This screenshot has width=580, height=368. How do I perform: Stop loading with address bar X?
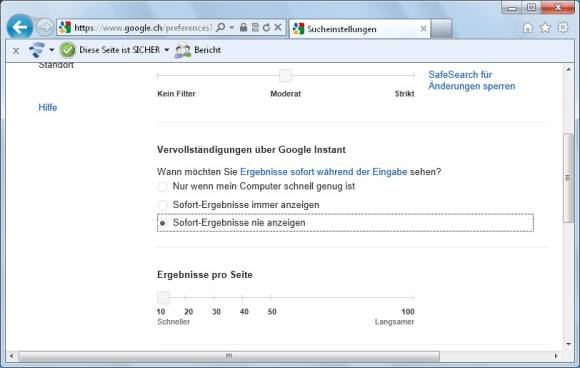tap(278, 27)
